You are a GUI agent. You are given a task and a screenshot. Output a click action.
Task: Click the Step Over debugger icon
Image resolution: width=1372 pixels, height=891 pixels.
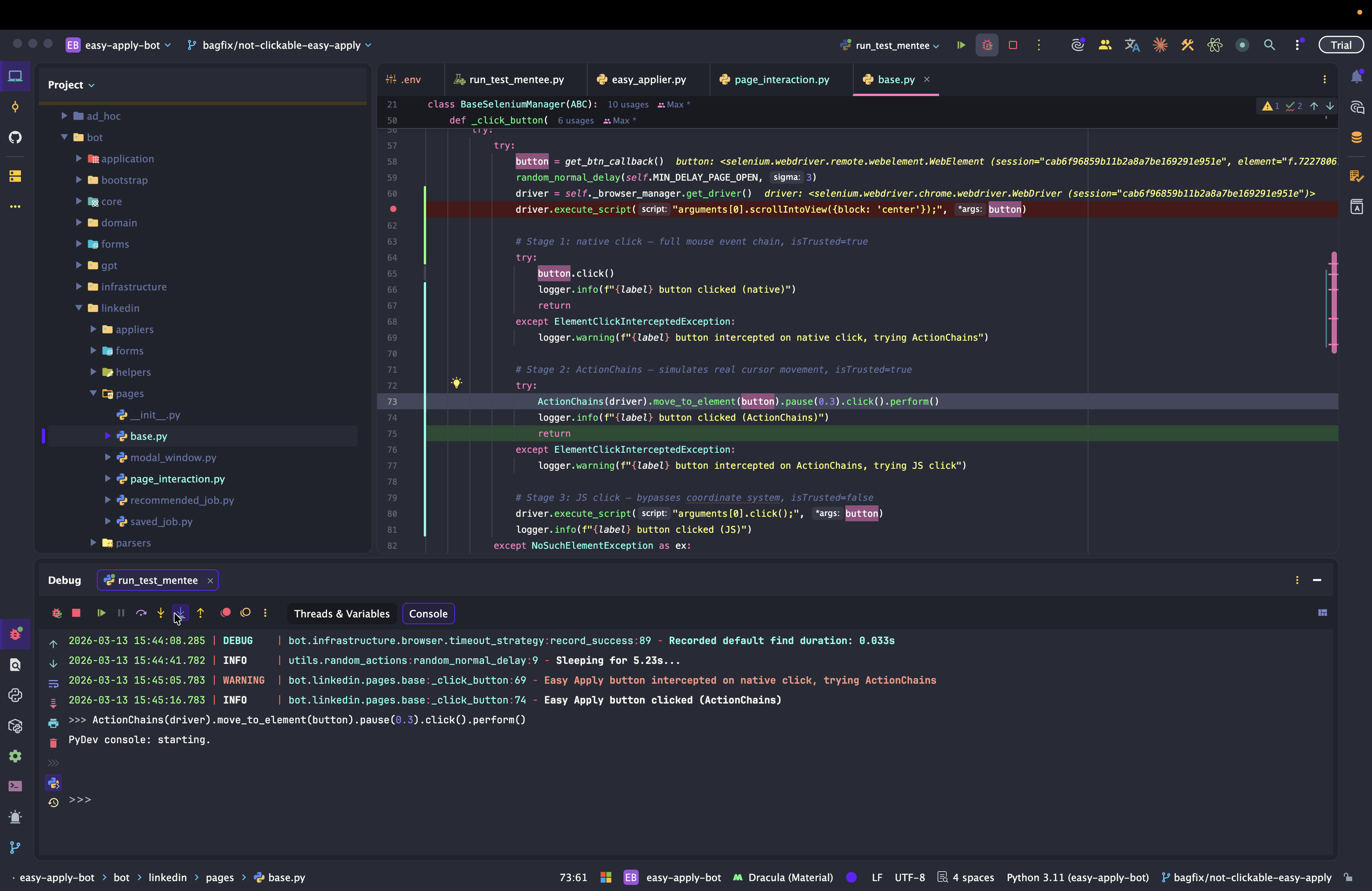141,613
